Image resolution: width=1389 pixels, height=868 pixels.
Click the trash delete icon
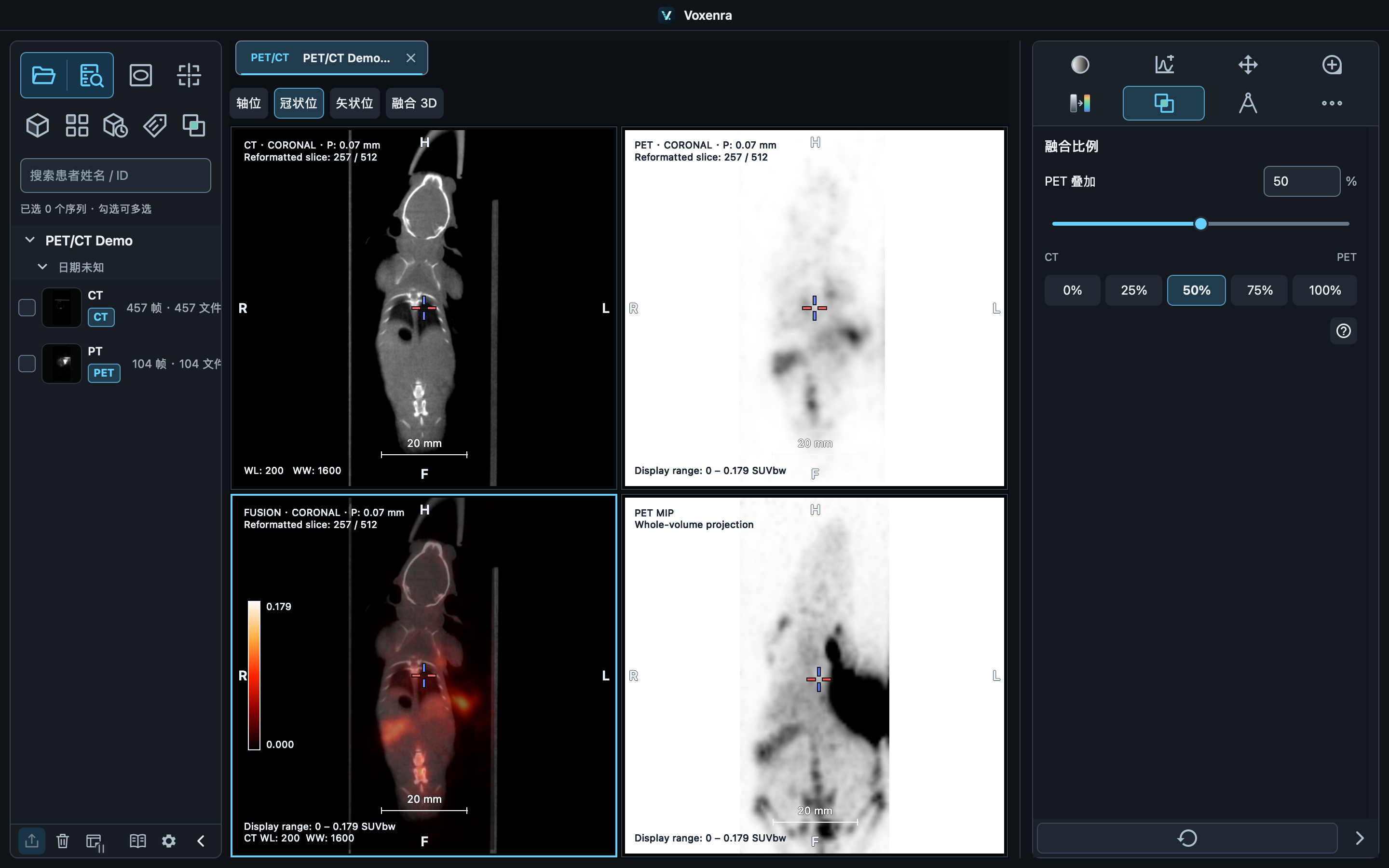point(63,841)
